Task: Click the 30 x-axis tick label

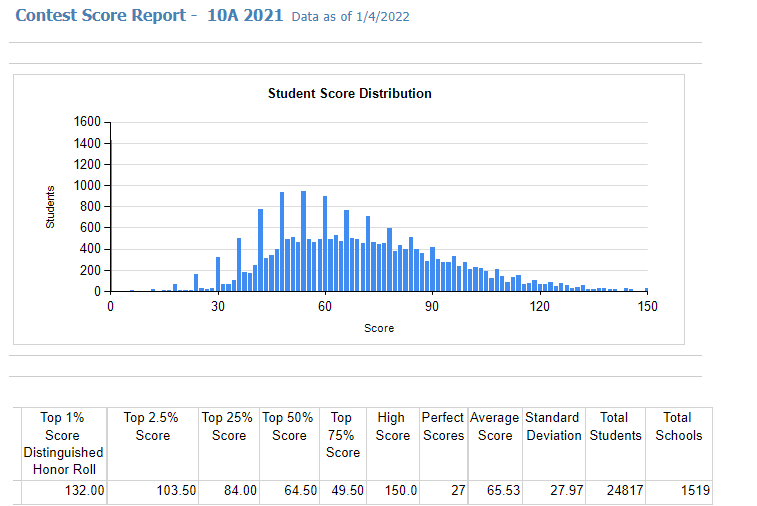Action: point(218,307)
